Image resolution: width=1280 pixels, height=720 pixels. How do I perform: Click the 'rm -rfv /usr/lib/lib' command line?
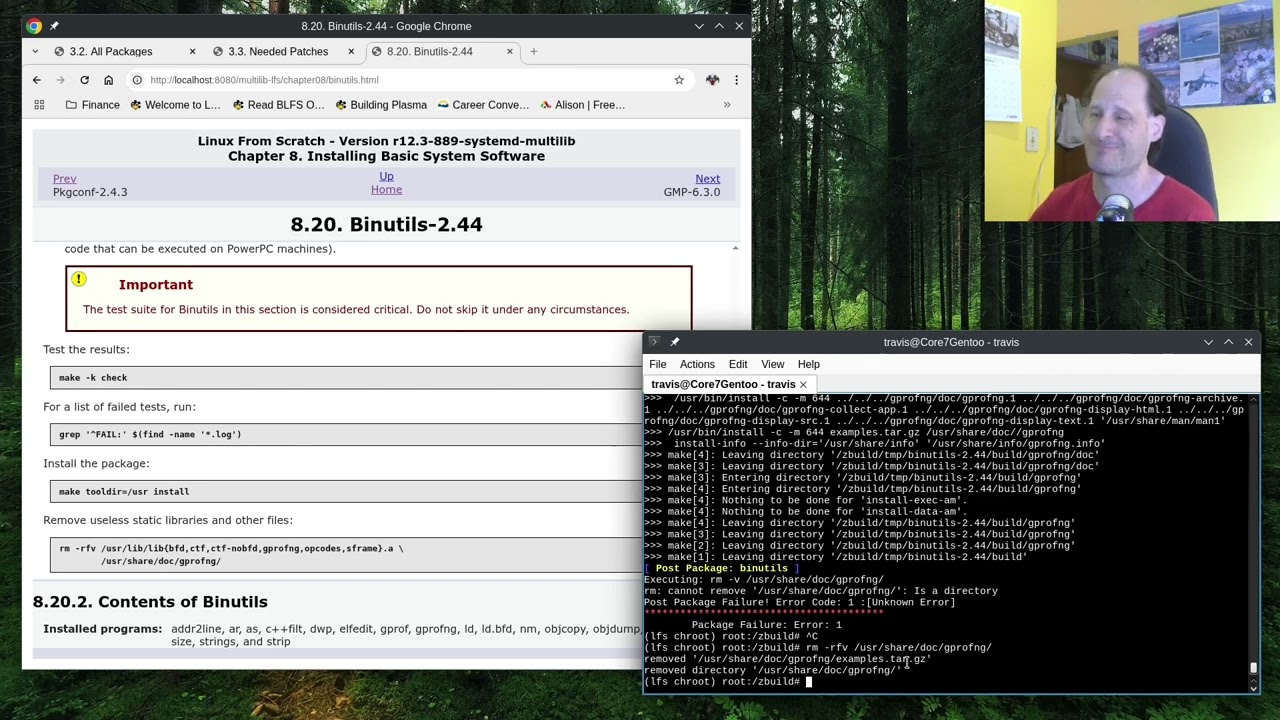coord(231,548)
